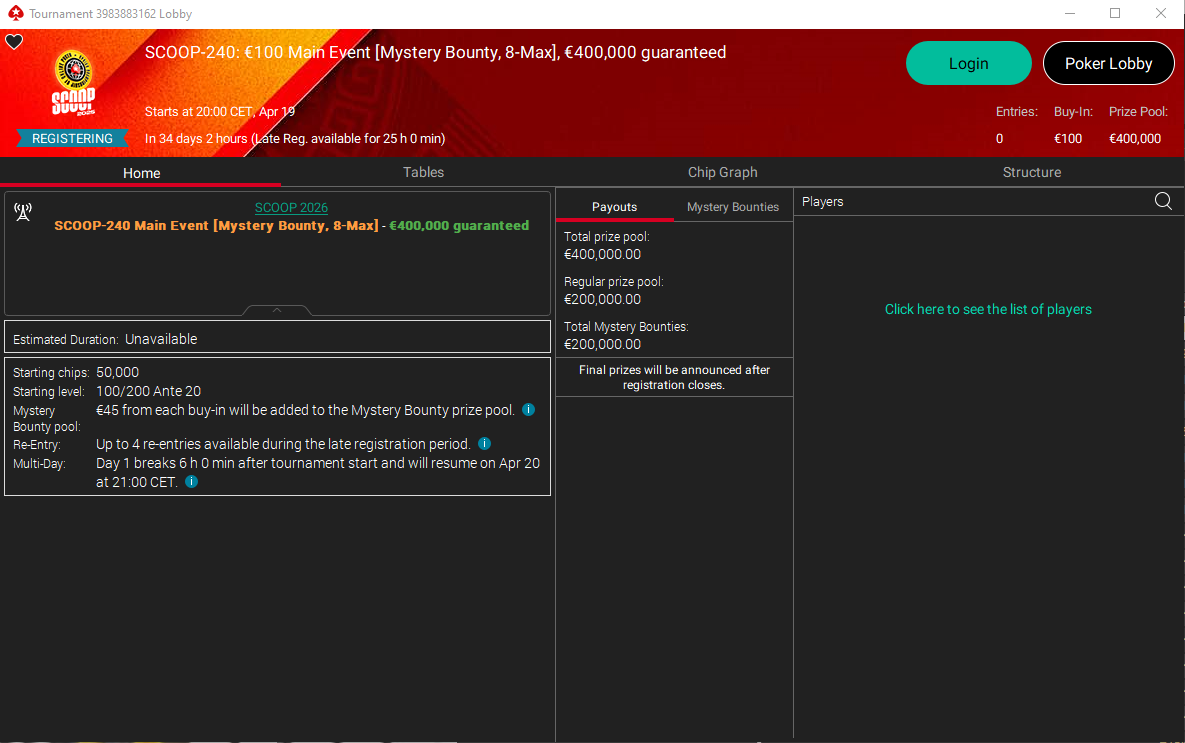
Task: Click the Total Mystery Bounties value
Action: point(602,345)
